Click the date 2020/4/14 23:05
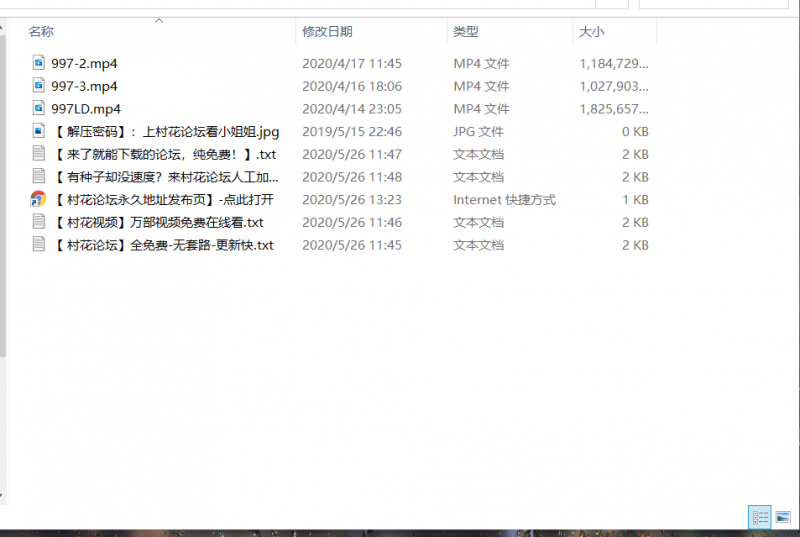The image size is (800, 537). tap(352, 109)
